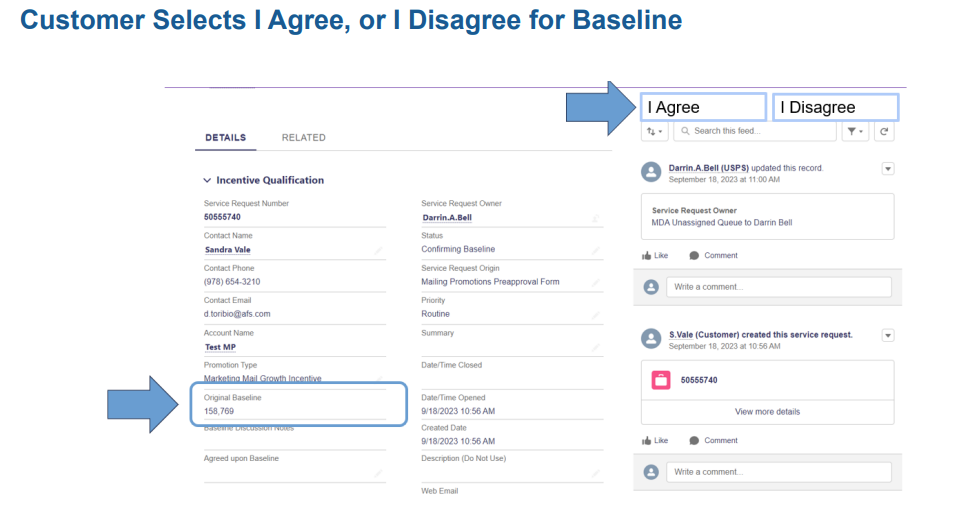Open the Details tab

226,137
